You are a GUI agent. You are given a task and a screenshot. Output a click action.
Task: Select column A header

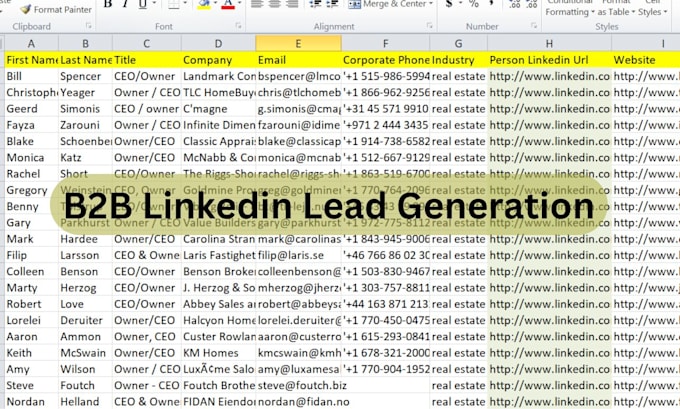(31, 43)
